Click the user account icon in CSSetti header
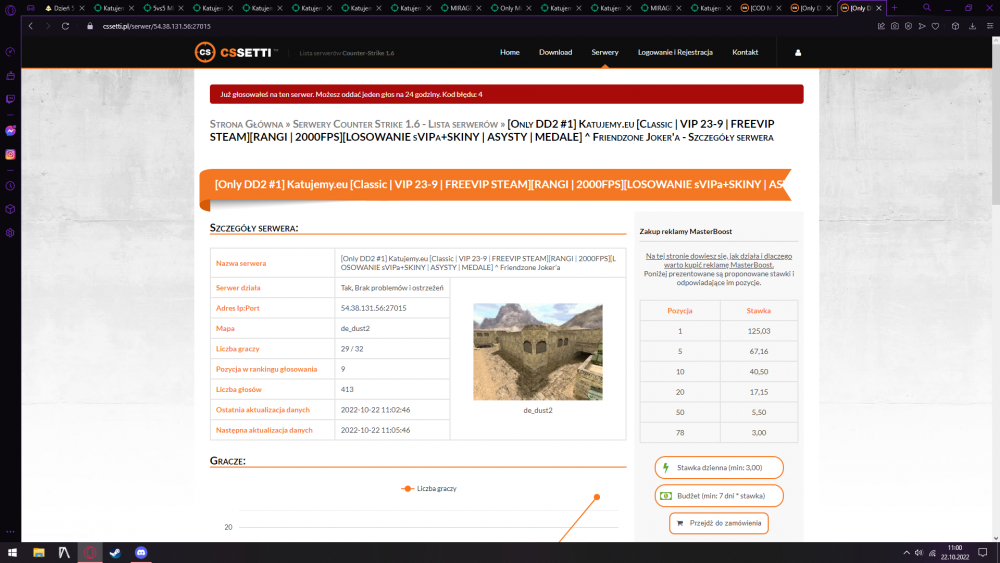The width and height of the screenshot is (1000, 563). [x=798, y=53]
